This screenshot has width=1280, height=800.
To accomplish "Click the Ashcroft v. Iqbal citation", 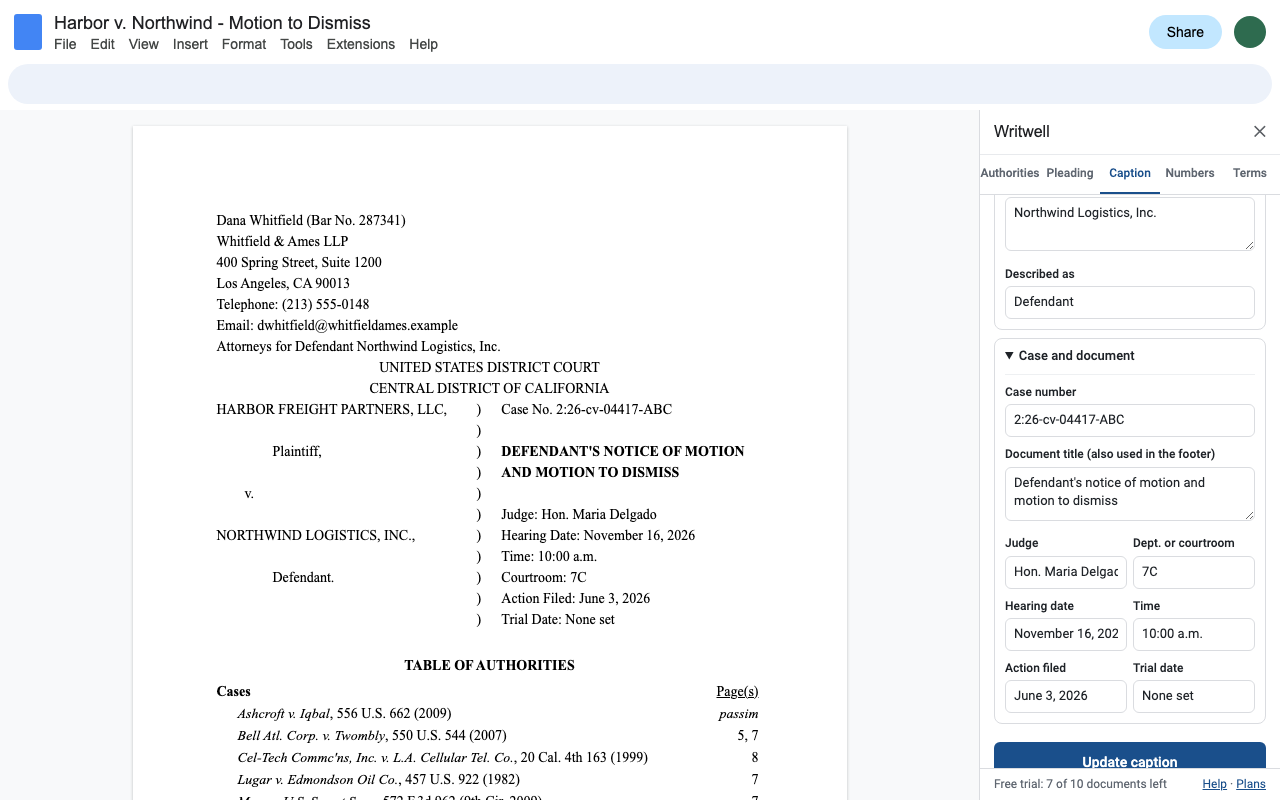I will 344,714.
